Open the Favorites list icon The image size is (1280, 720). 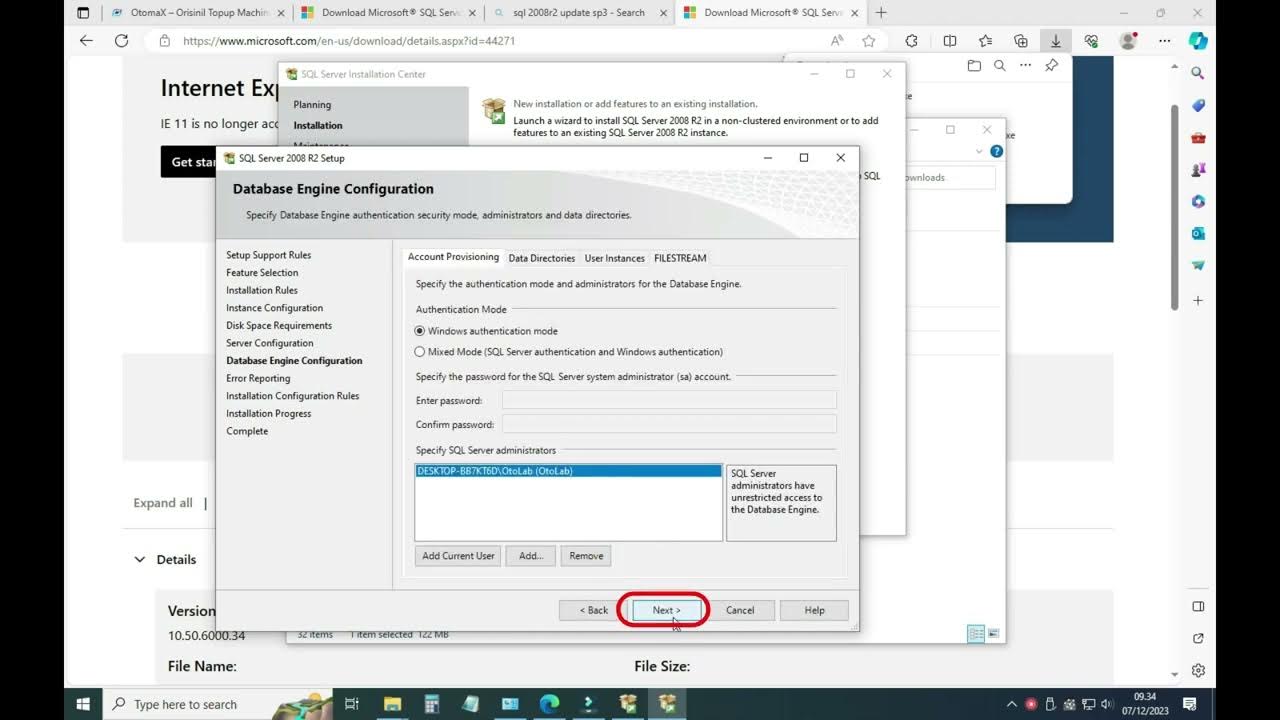coord(985,41)
